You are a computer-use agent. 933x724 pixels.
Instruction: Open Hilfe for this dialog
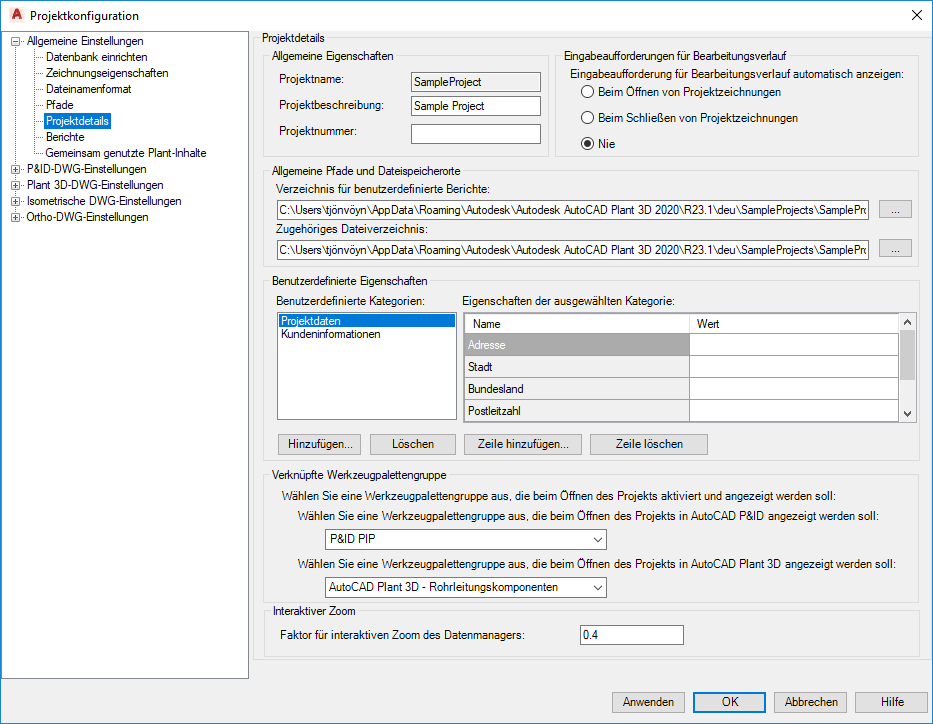pyautogui.click(x=891, y=703)
